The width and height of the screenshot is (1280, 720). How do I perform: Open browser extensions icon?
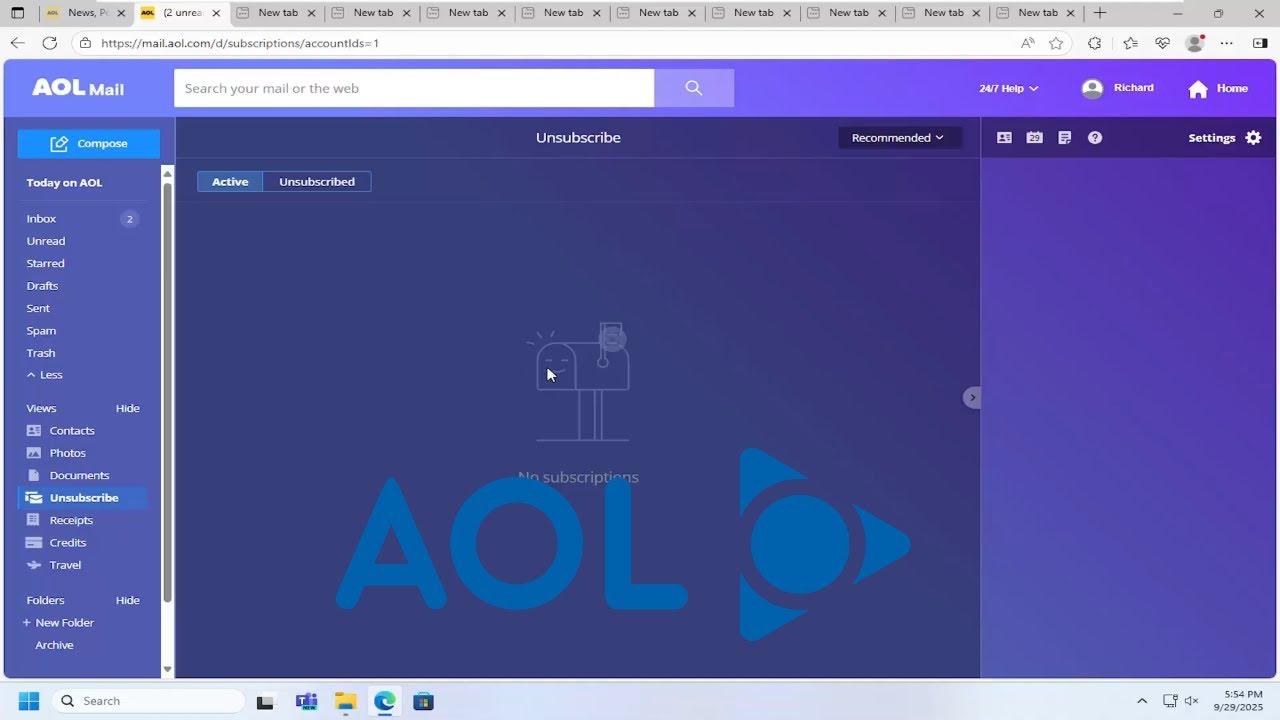(x=1094, y=43)
